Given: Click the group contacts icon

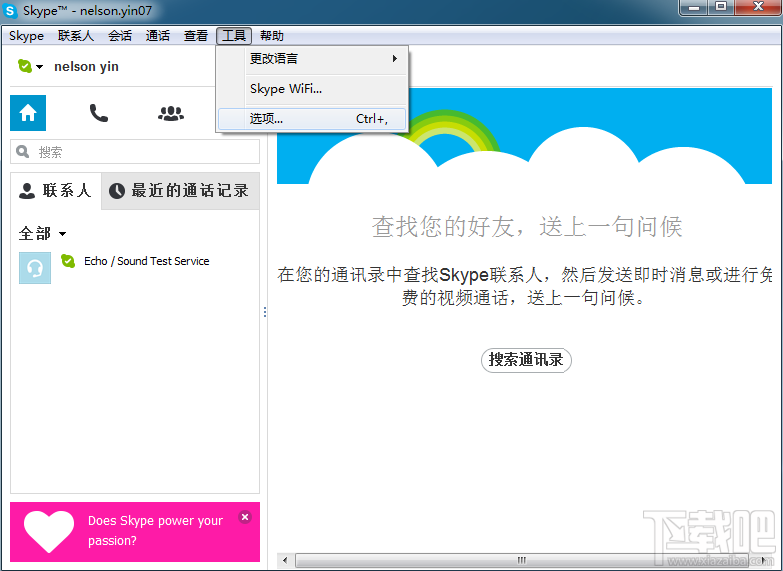Looking at the screenshot, I should pos(171,113).
